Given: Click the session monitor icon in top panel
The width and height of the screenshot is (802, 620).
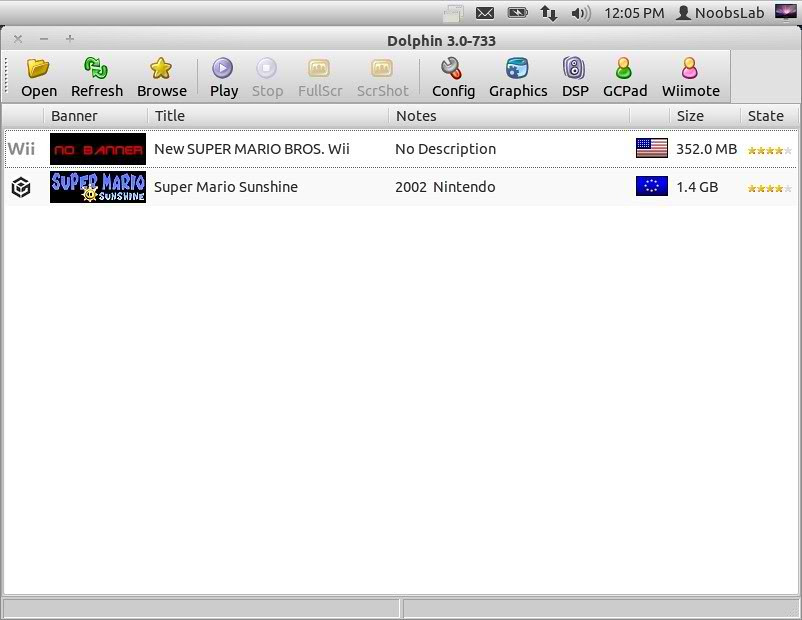Looking at the screenshot, I should [x=786, y=12].
